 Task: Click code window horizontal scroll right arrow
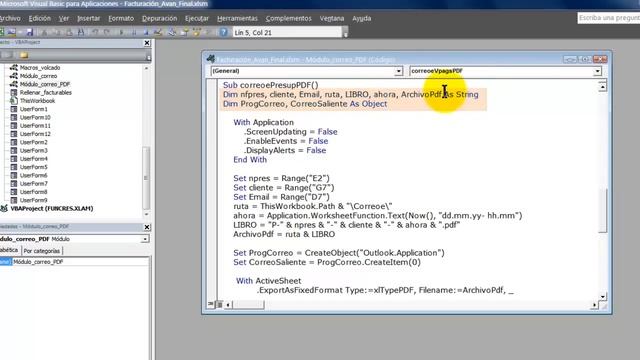tap(594, 304)
